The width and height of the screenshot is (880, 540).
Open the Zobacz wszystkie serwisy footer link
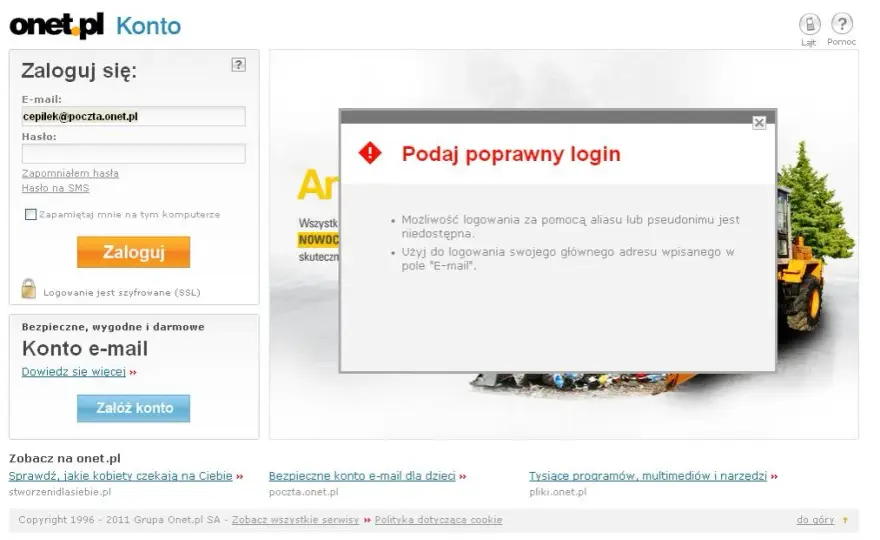[x=295, y=520]
